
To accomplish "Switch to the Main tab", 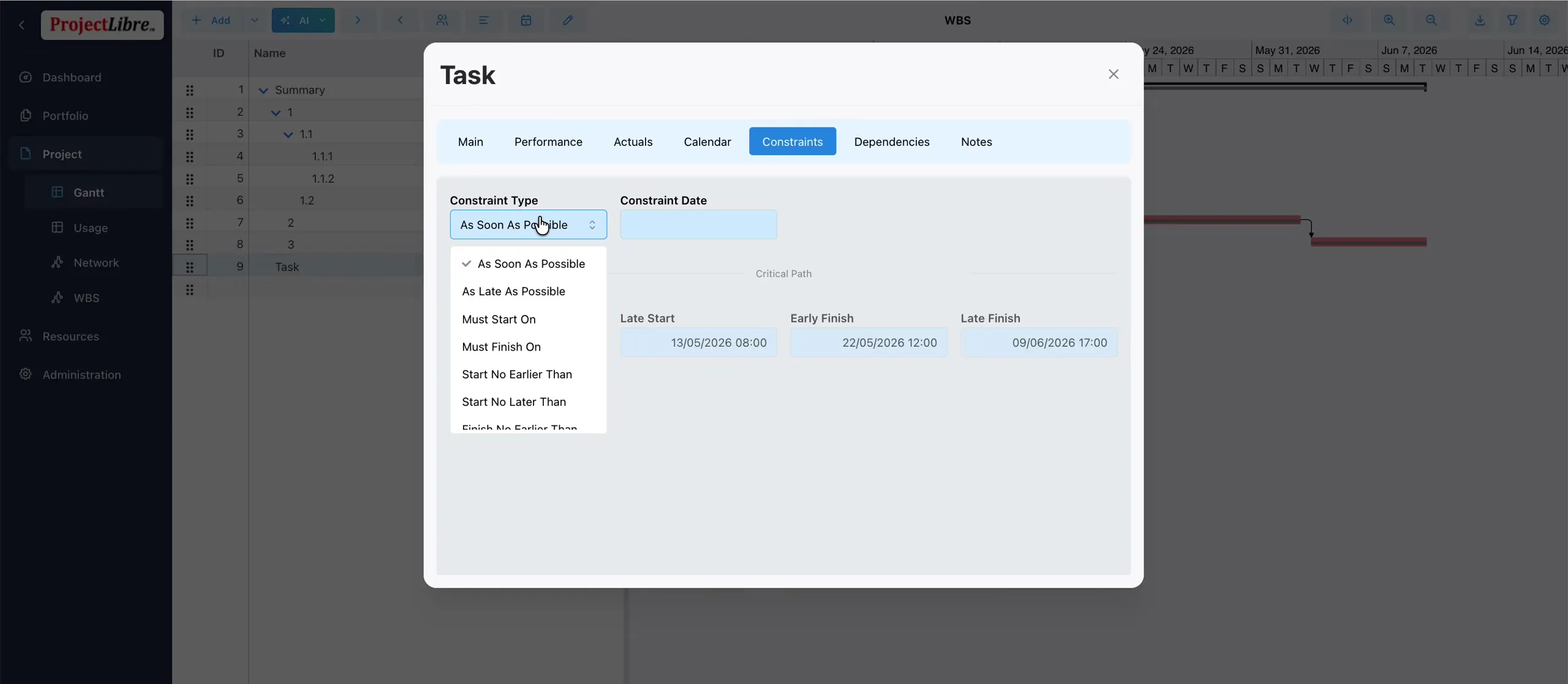I will click(470, 142).
